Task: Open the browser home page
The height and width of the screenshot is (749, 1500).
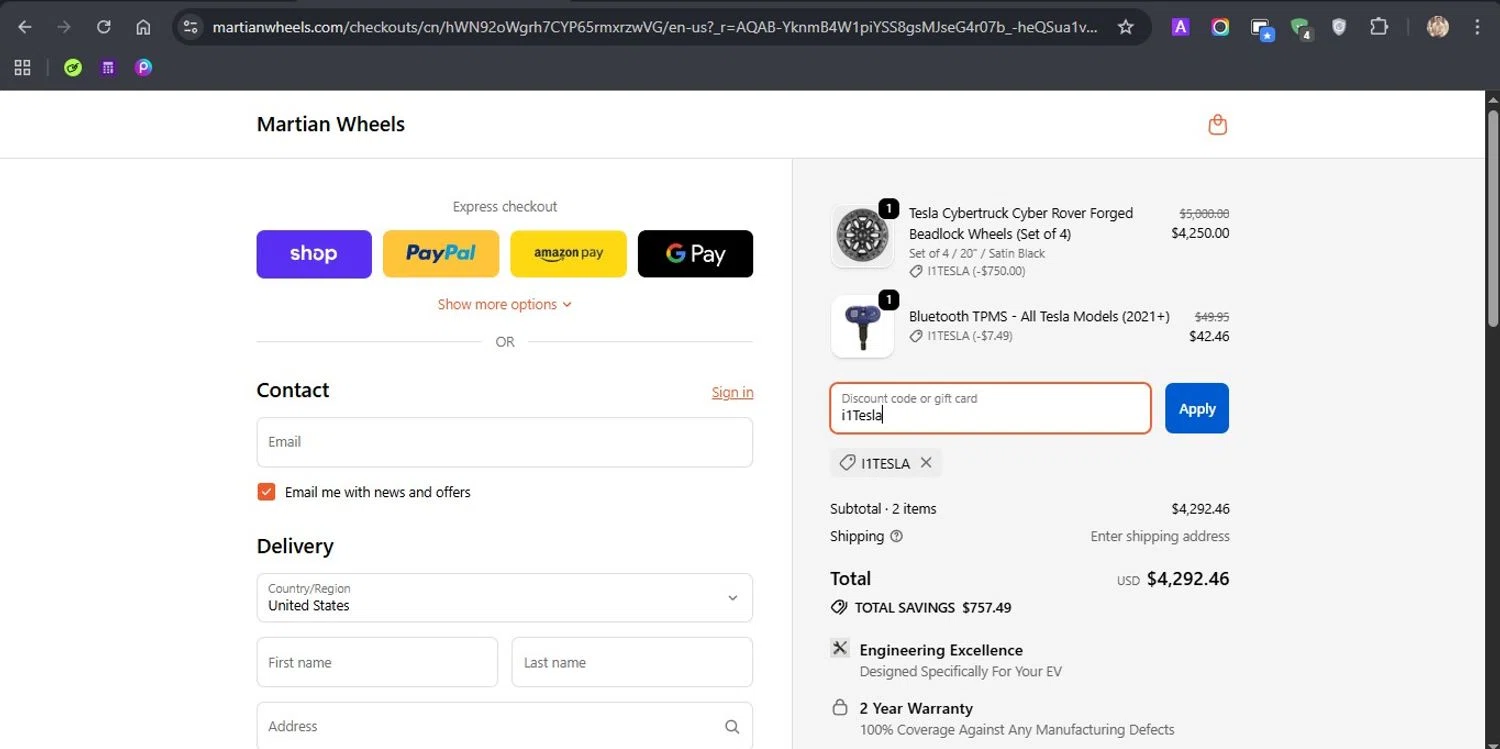Action: (x=143, y=27)
